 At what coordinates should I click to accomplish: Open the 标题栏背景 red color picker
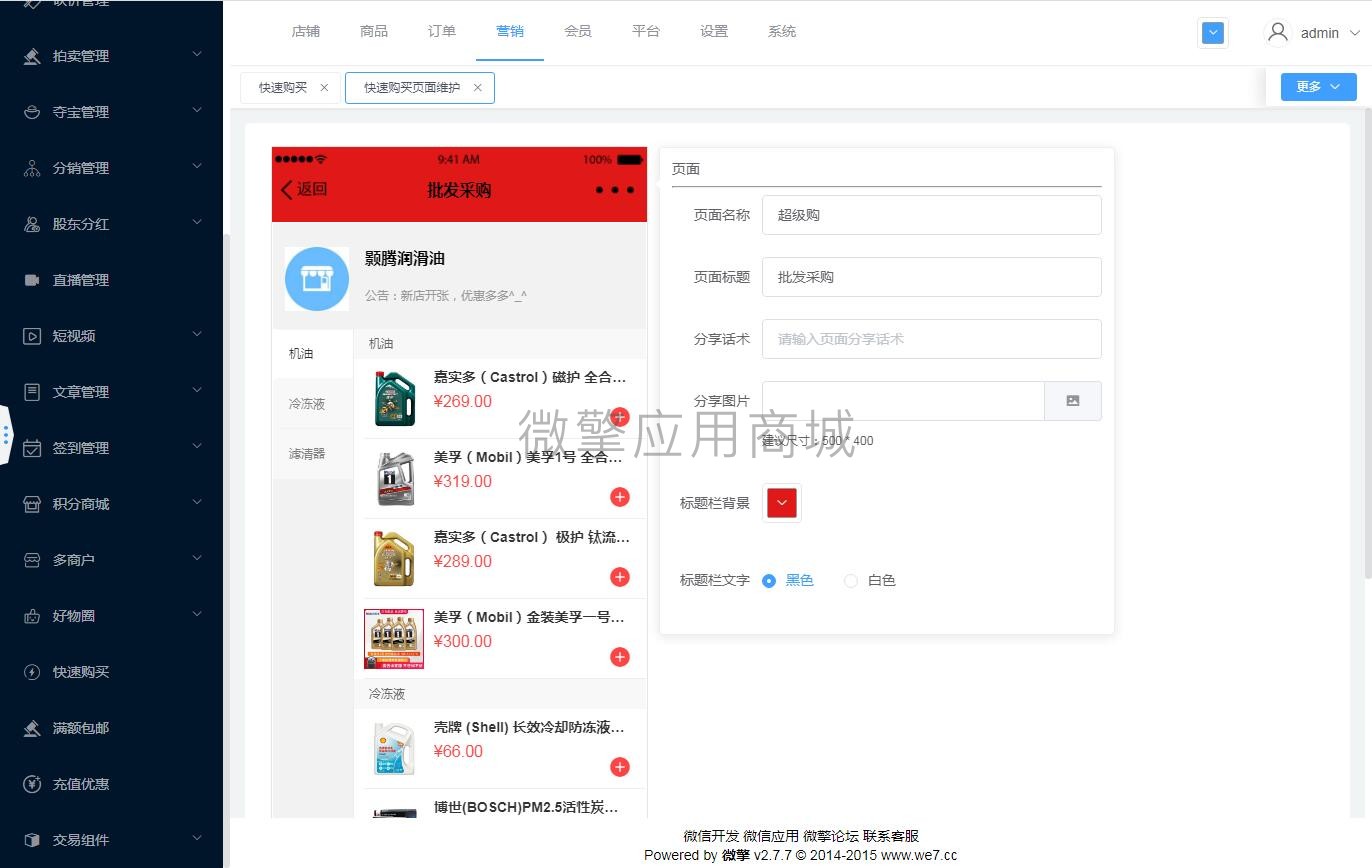pos(782,503)
